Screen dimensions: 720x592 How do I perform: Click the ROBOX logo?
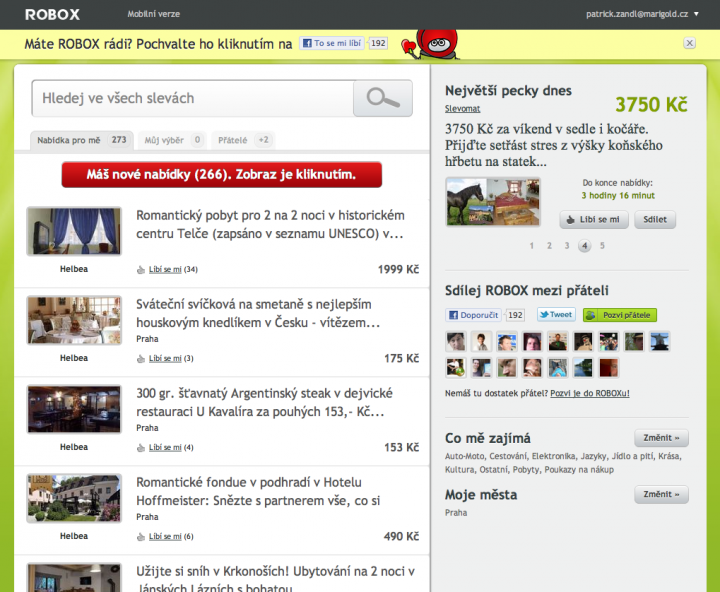coord(52,15)
